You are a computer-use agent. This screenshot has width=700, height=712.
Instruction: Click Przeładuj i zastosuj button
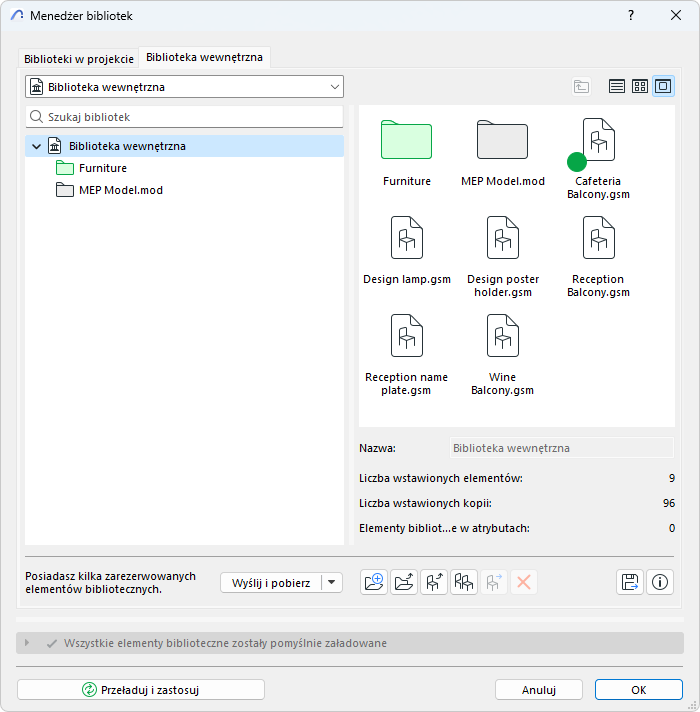[x=141, y=690]
